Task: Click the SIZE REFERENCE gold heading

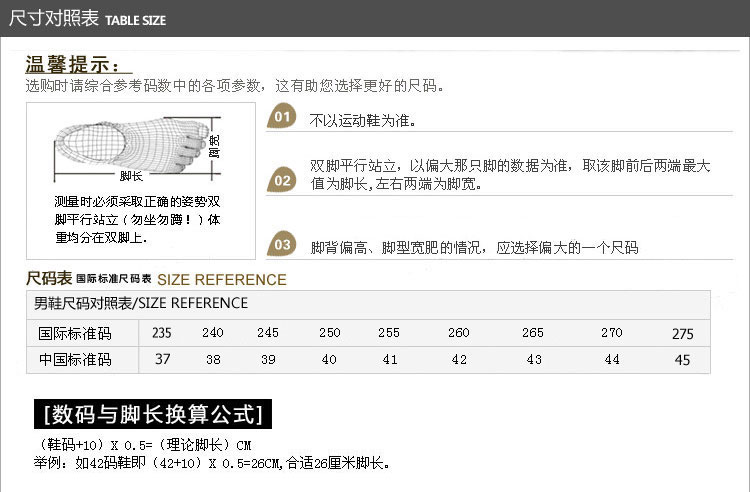Action: tap(221, 280)
